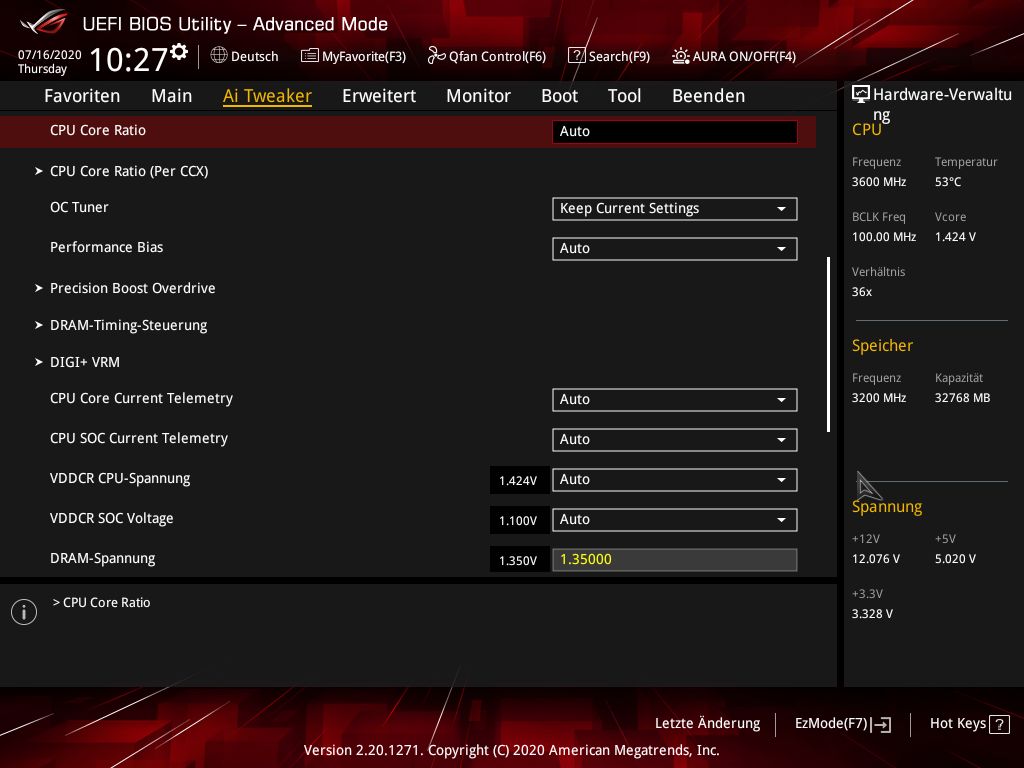Open the Monitor tab
This screenshot has height=768, width=1024.
(x=479, y=96)
